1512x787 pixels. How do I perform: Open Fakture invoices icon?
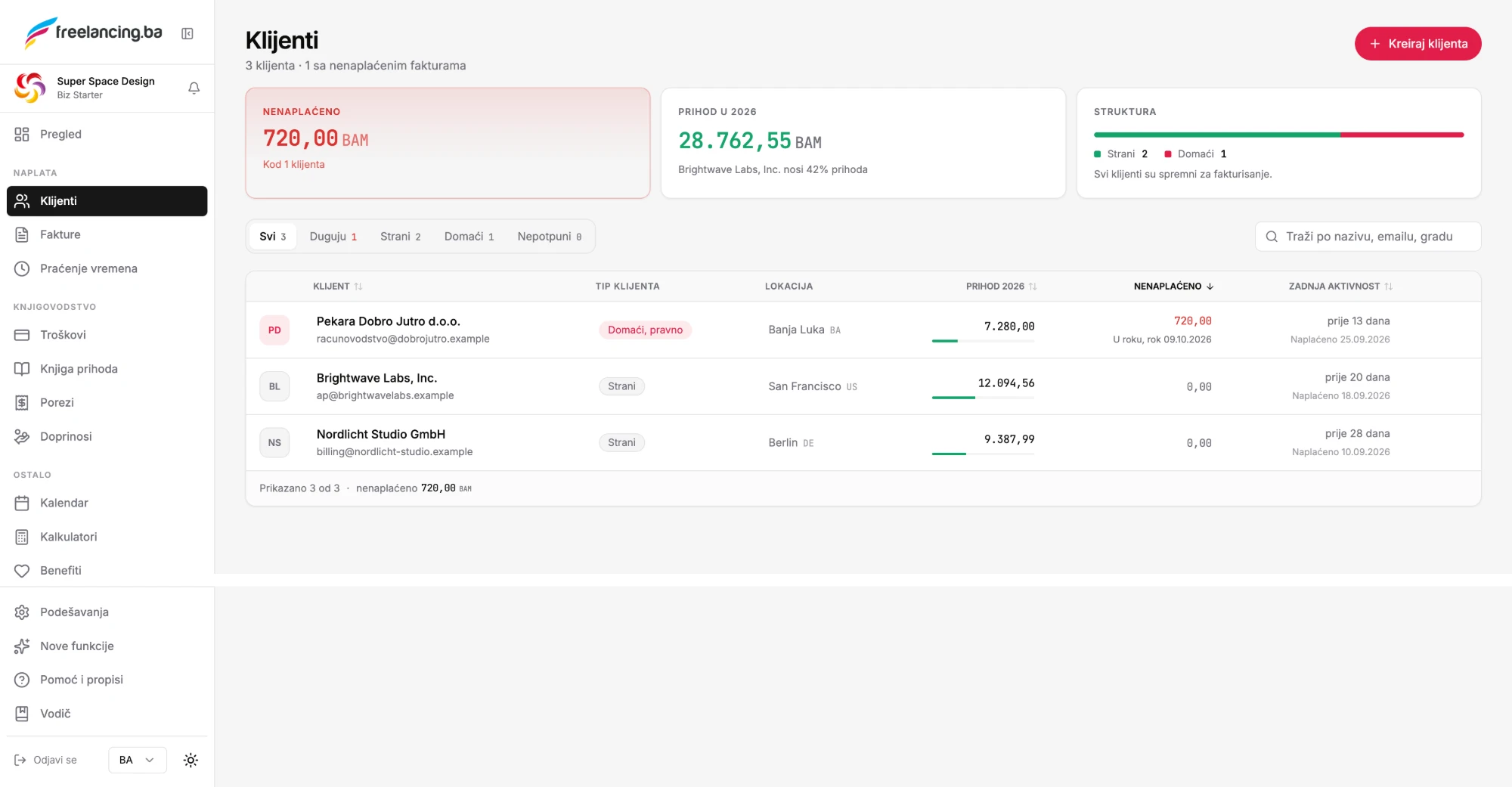(22, 234)
